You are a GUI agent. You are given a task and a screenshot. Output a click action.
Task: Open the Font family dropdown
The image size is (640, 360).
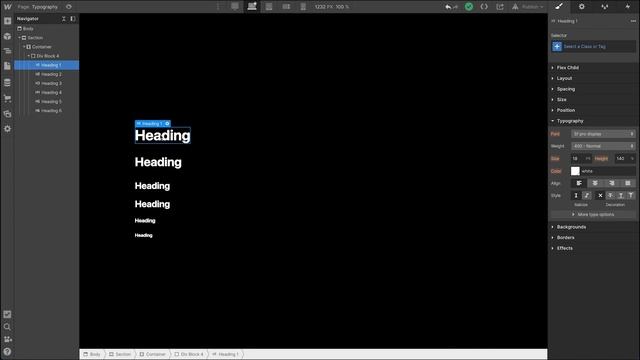[603, 134]
